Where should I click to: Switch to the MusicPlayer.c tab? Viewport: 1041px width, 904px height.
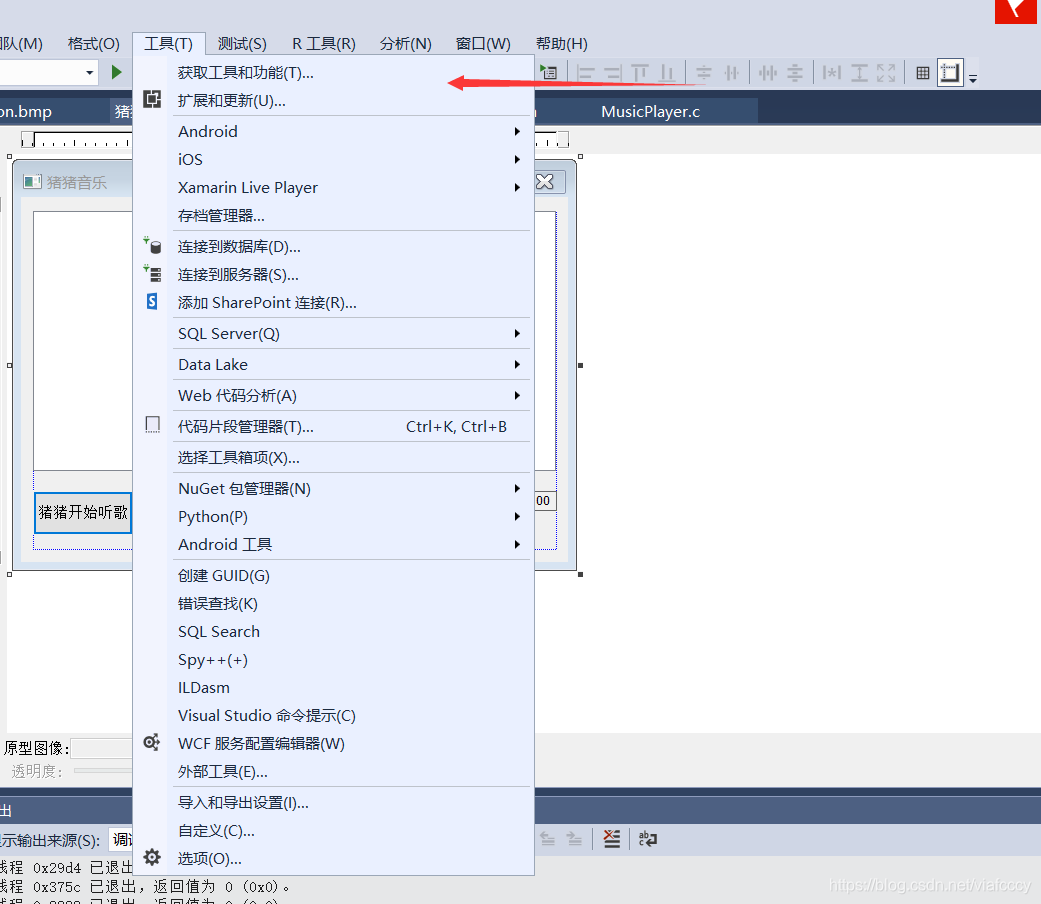pos(651,112)
